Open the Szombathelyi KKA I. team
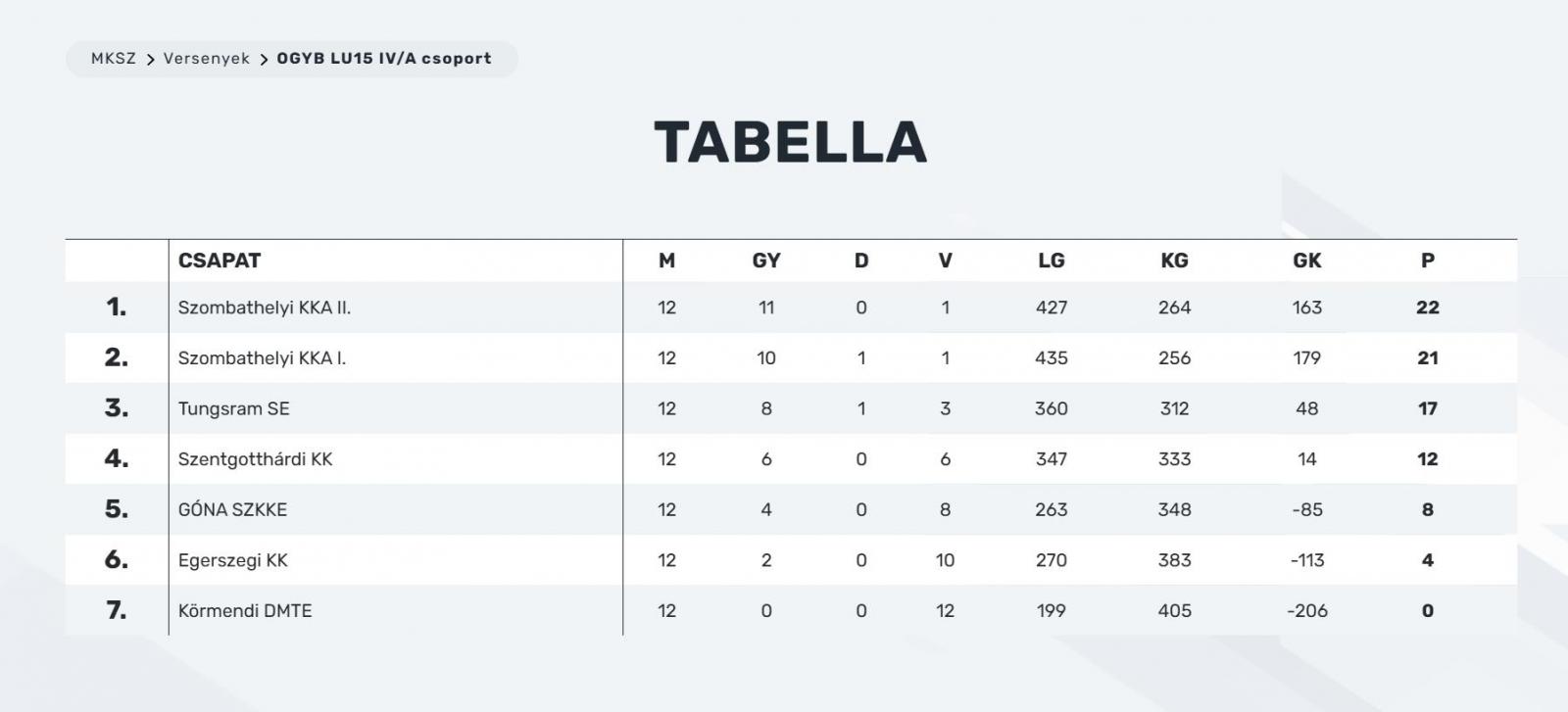The image size is (1568, 712). (x=262, y=358)
